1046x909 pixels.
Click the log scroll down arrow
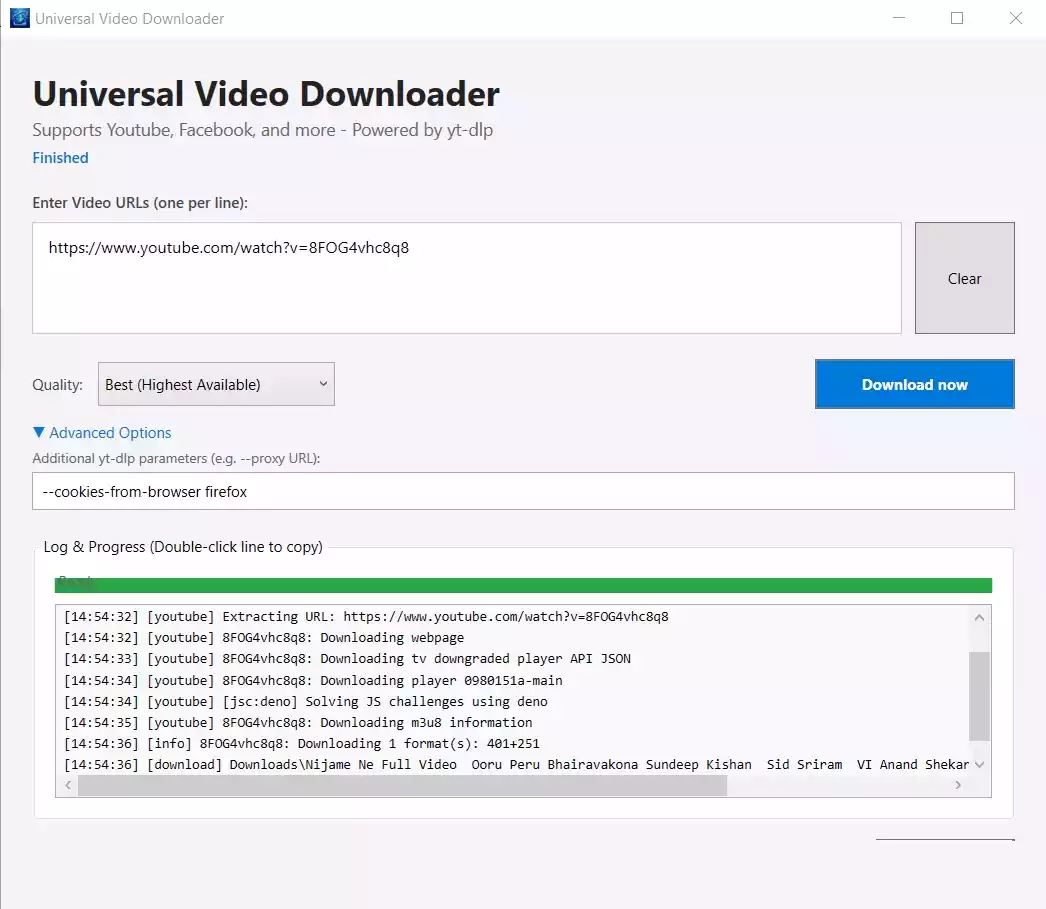pyautogui.click(x=979, y=765)
